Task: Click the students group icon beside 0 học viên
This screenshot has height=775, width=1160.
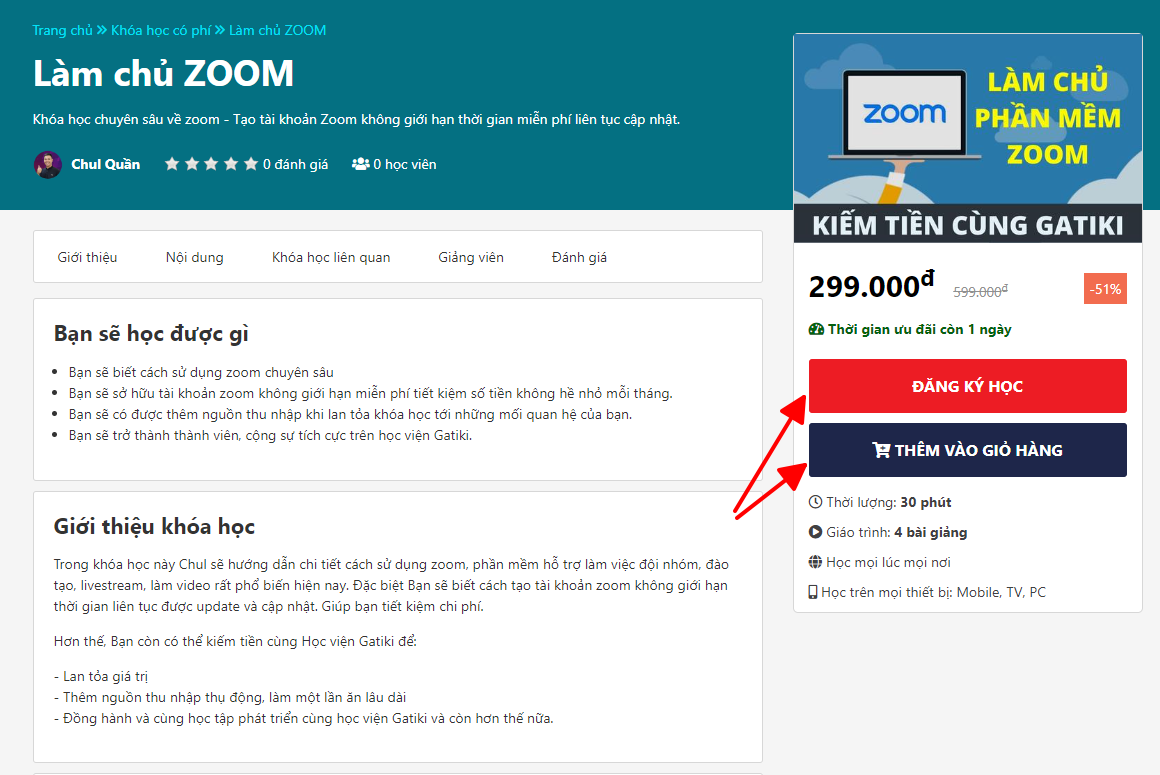Action: [360, 164]
